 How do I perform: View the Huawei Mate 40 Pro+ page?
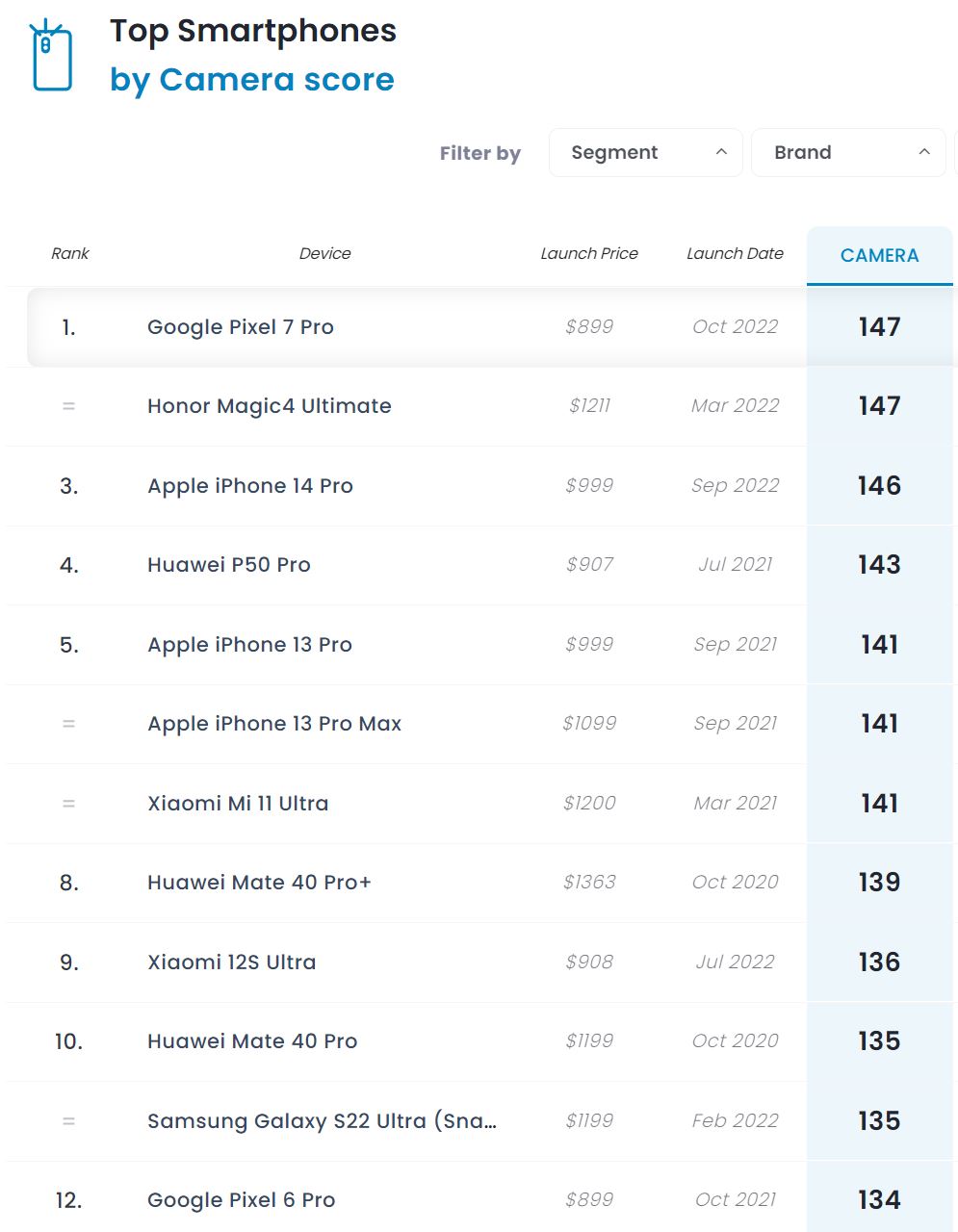click(259, 883)
